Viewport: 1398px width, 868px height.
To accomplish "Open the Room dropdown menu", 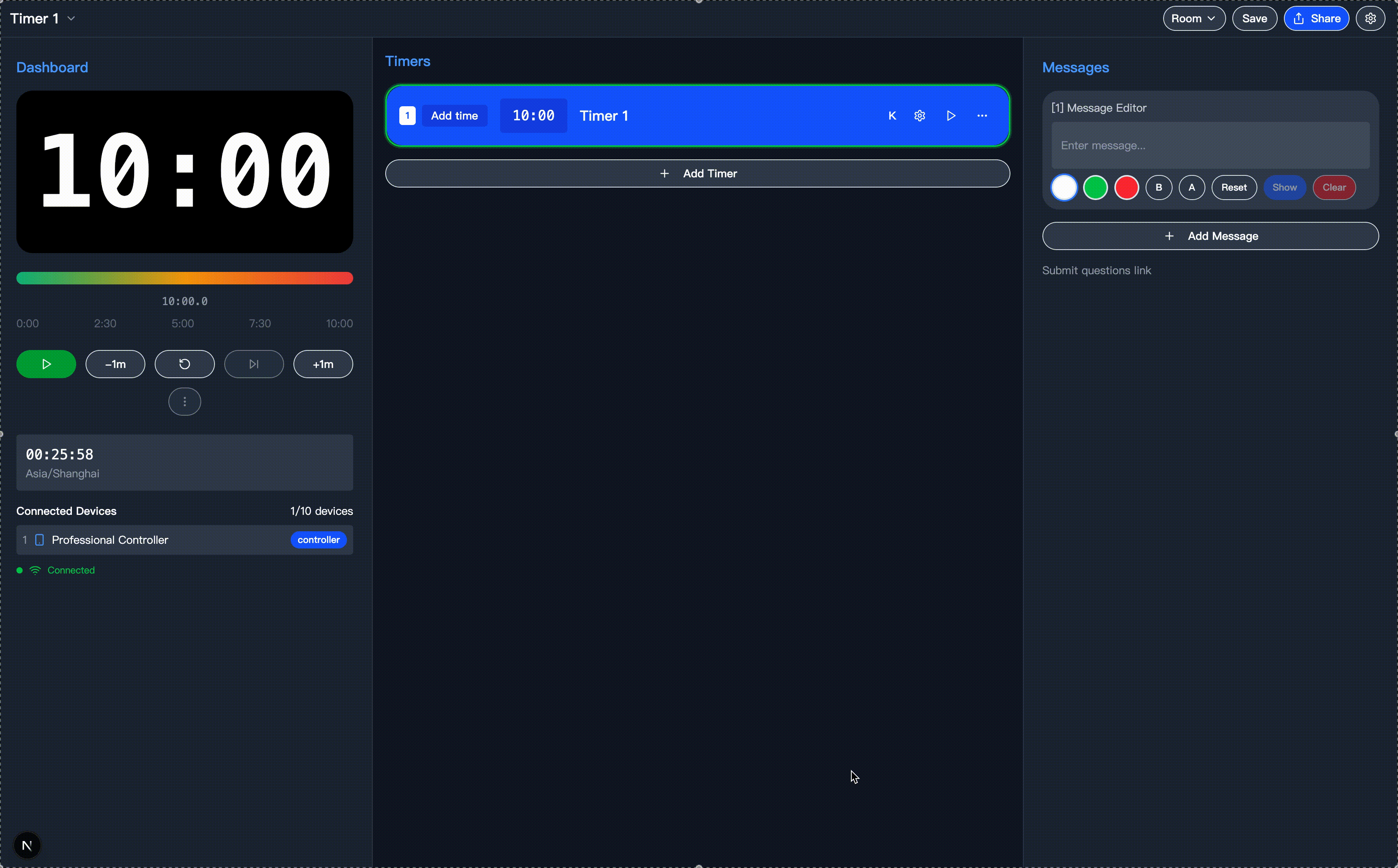I will 1193,18.
